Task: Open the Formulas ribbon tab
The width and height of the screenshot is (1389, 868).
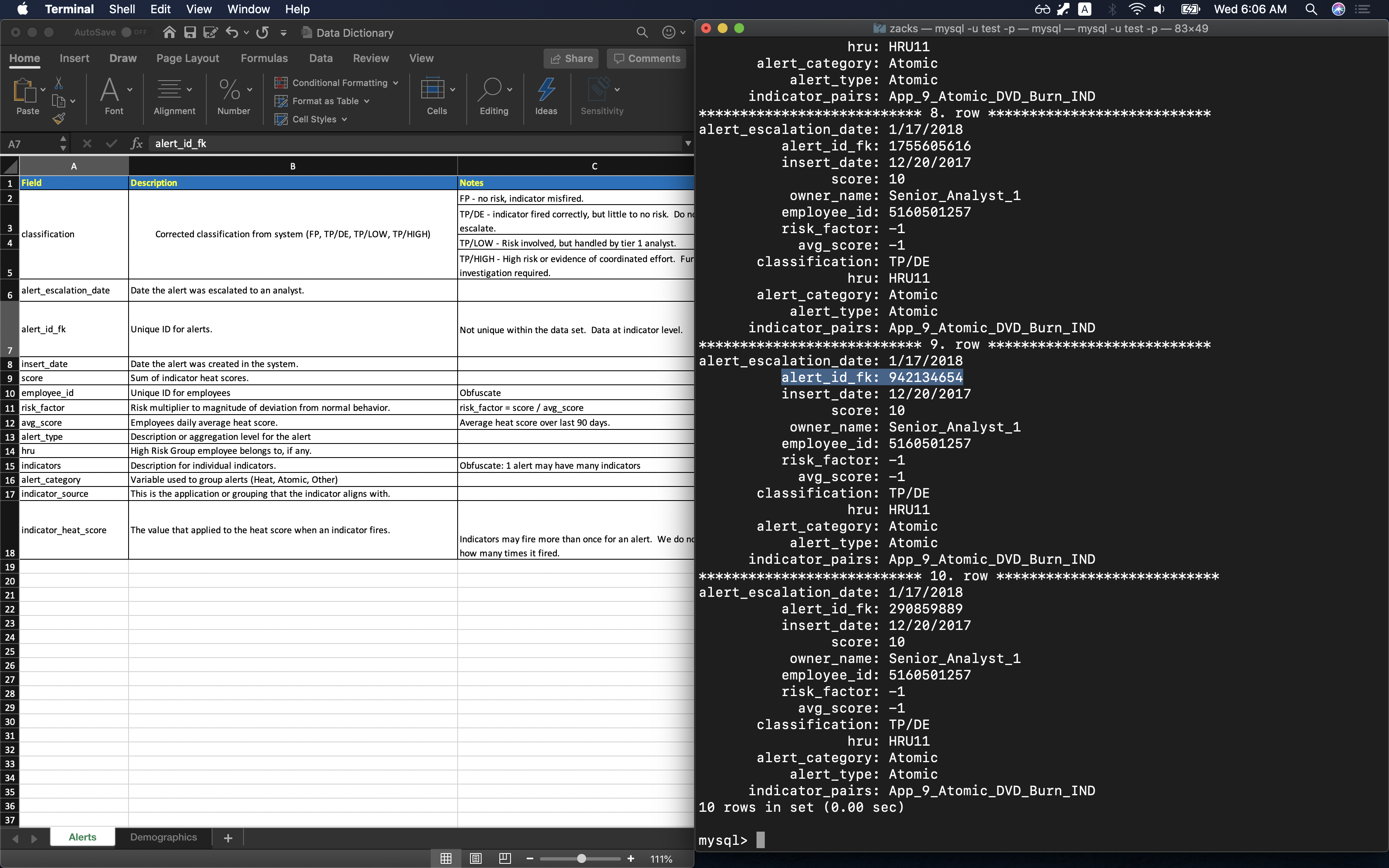Action: pos(264,58)
